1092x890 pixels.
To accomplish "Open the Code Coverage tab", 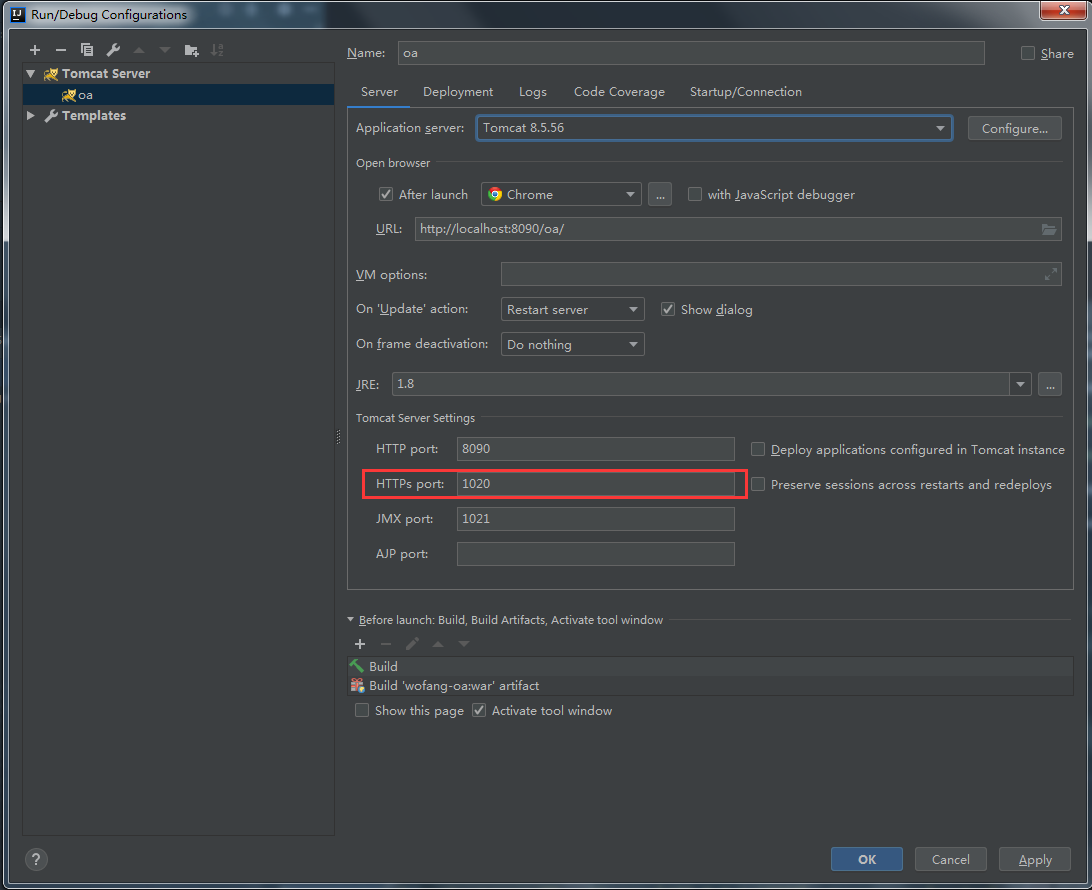I will pos(619,91).
